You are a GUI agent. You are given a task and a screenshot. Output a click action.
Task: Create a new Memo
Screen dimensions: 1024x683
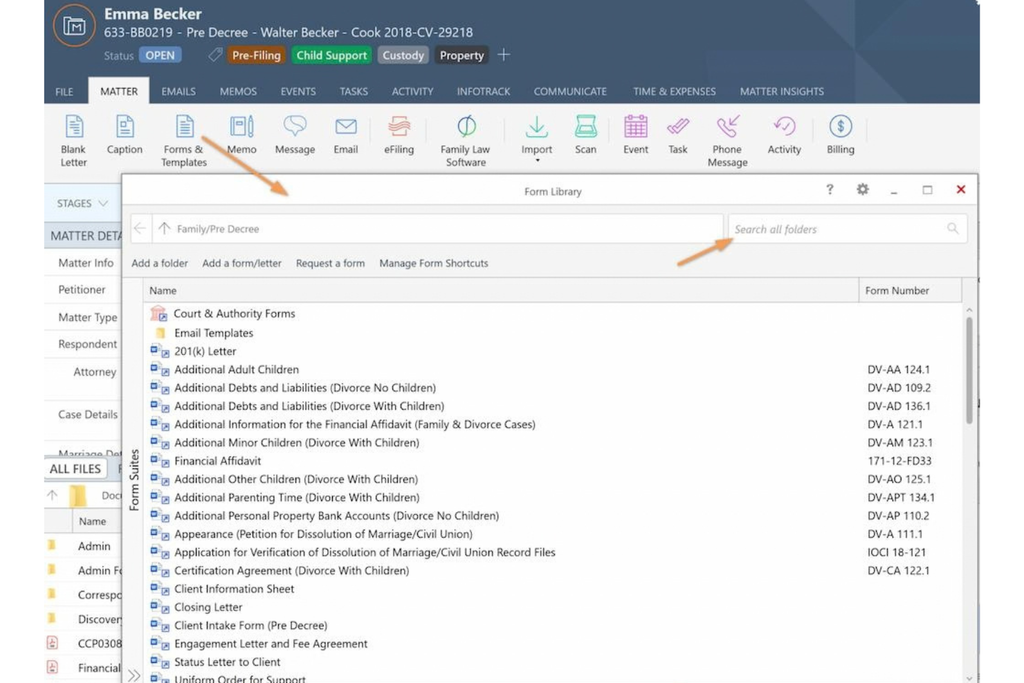pos(241,135)
